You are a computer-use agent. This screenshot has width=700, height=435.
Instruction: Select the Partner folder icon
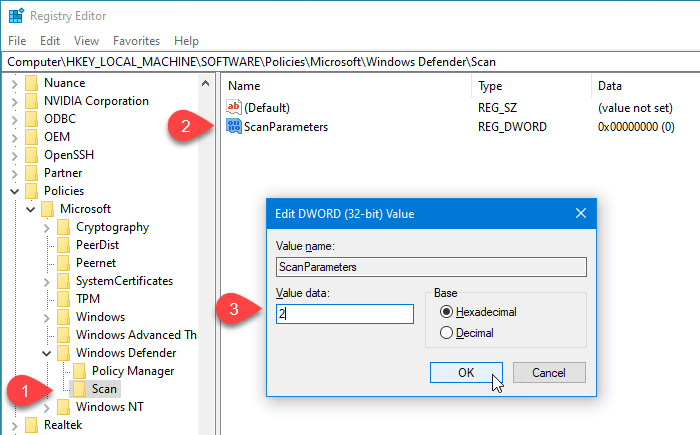[31, 173]
